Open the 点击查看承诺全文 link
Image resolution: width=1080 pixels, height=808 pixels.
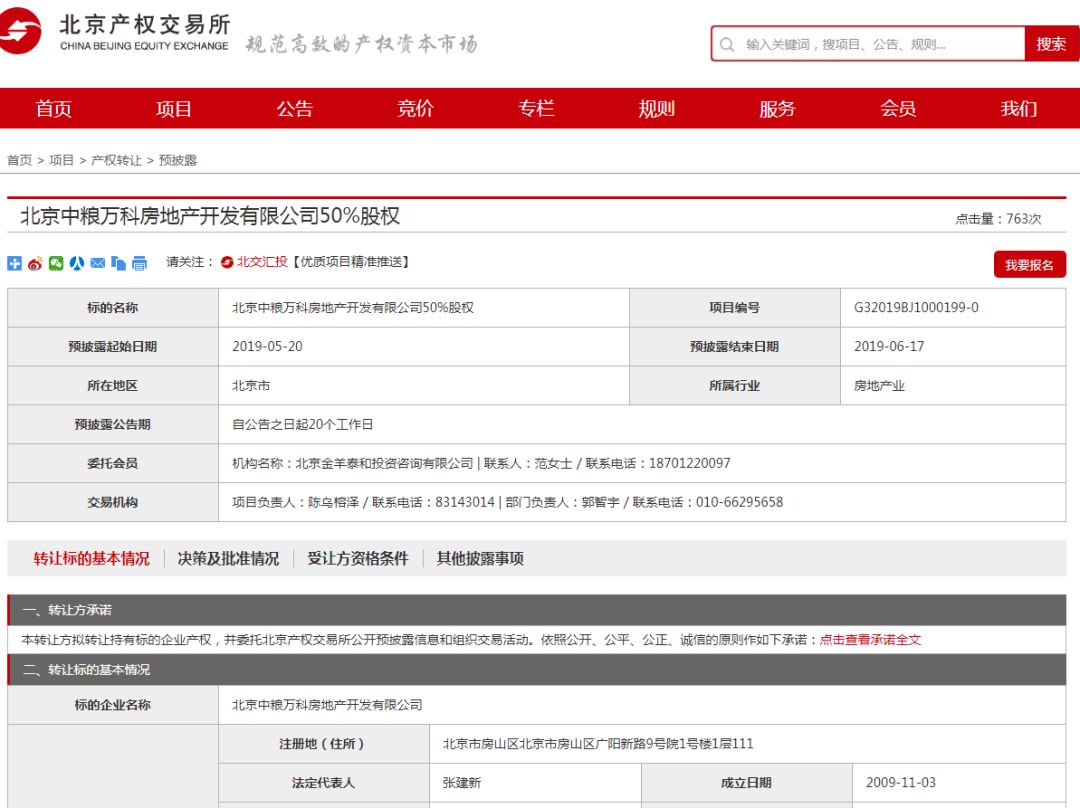click(x=870, y=640)
